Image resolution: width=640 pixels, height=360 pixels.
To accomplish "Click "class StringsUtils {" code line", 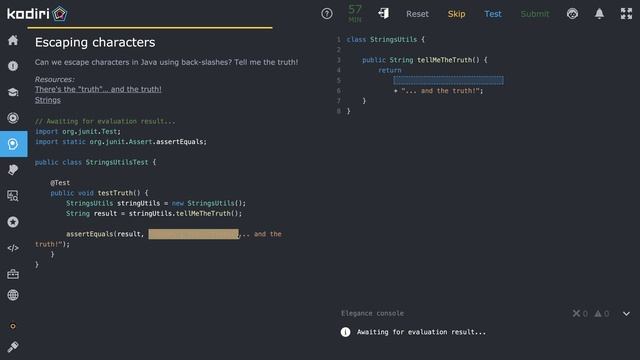I will (x=386, y=40).
